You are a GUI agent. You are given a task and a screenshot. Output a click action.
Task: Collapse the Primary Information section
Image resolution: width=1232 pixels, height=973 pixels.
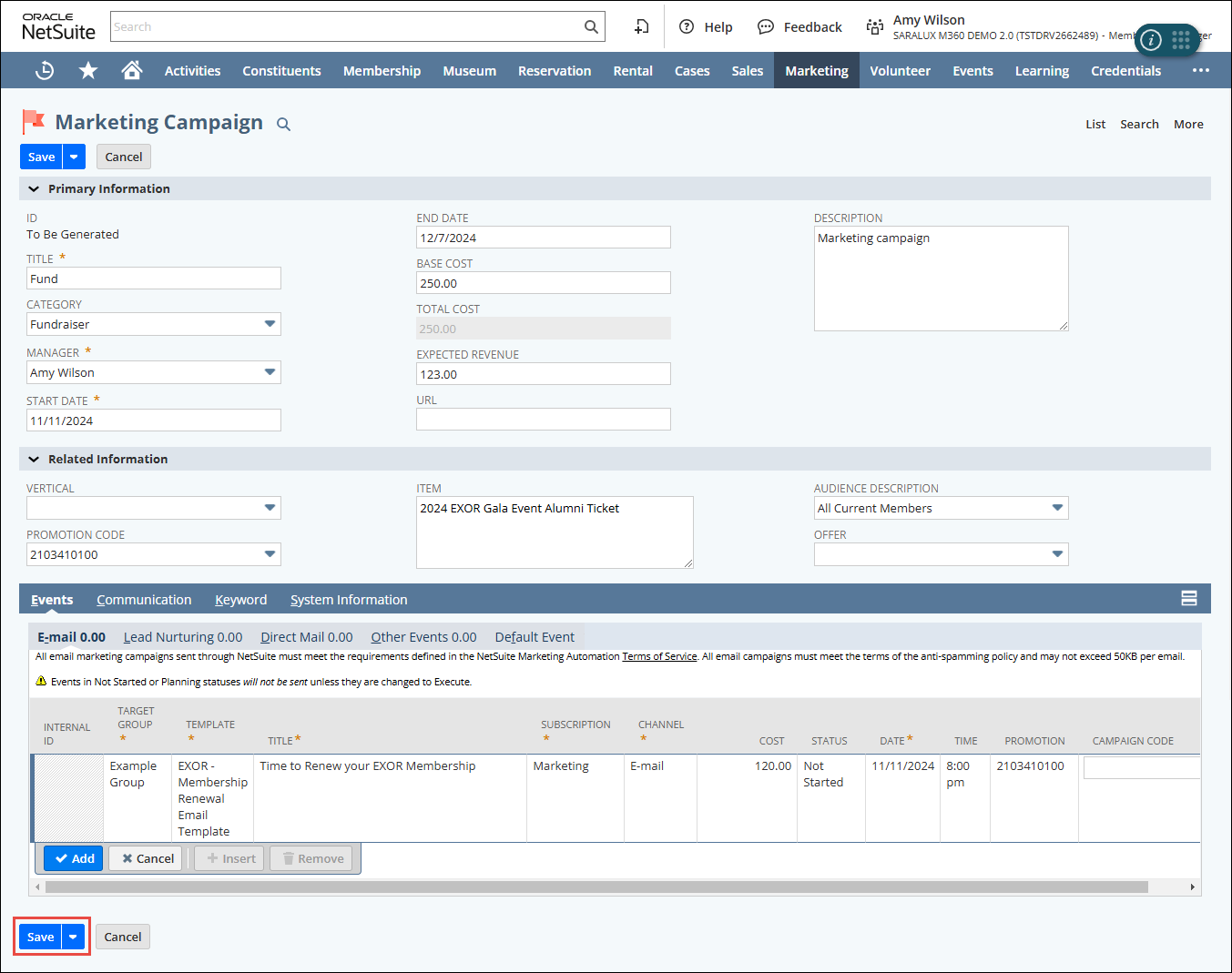34,189
